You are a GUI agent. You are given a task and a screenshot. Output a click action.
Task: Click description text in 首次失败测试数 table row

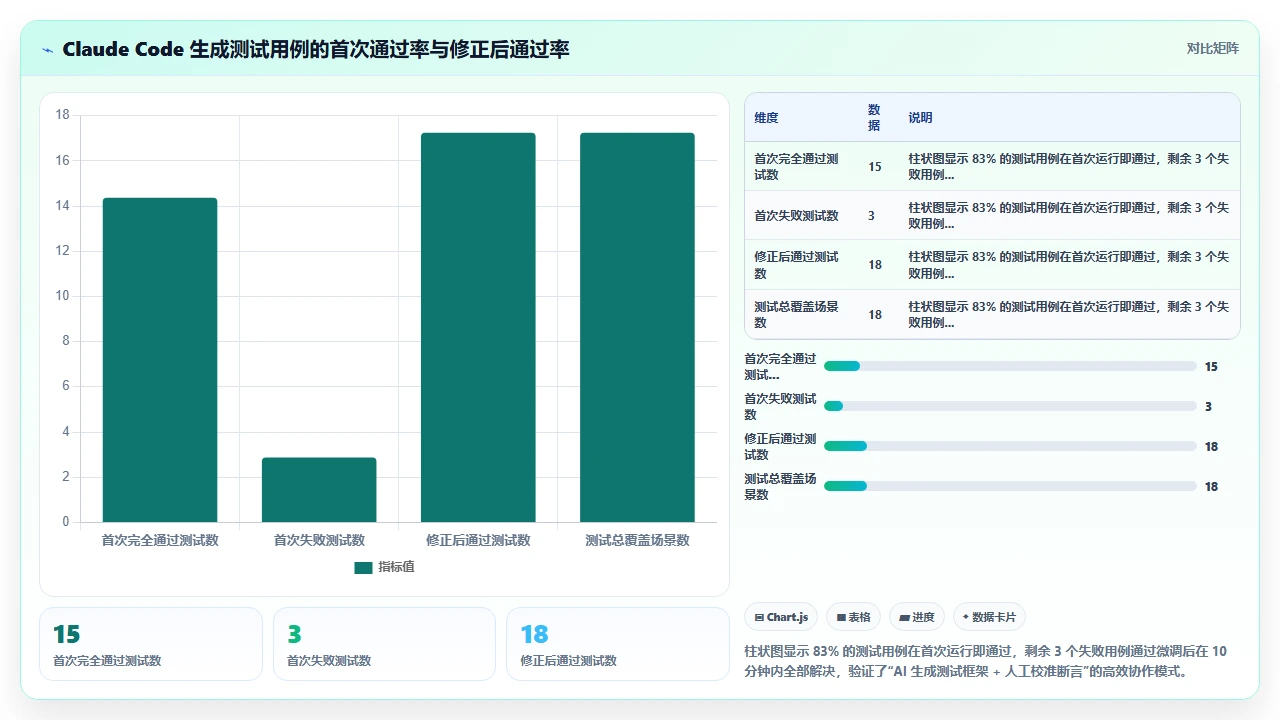pos(1068,216)
